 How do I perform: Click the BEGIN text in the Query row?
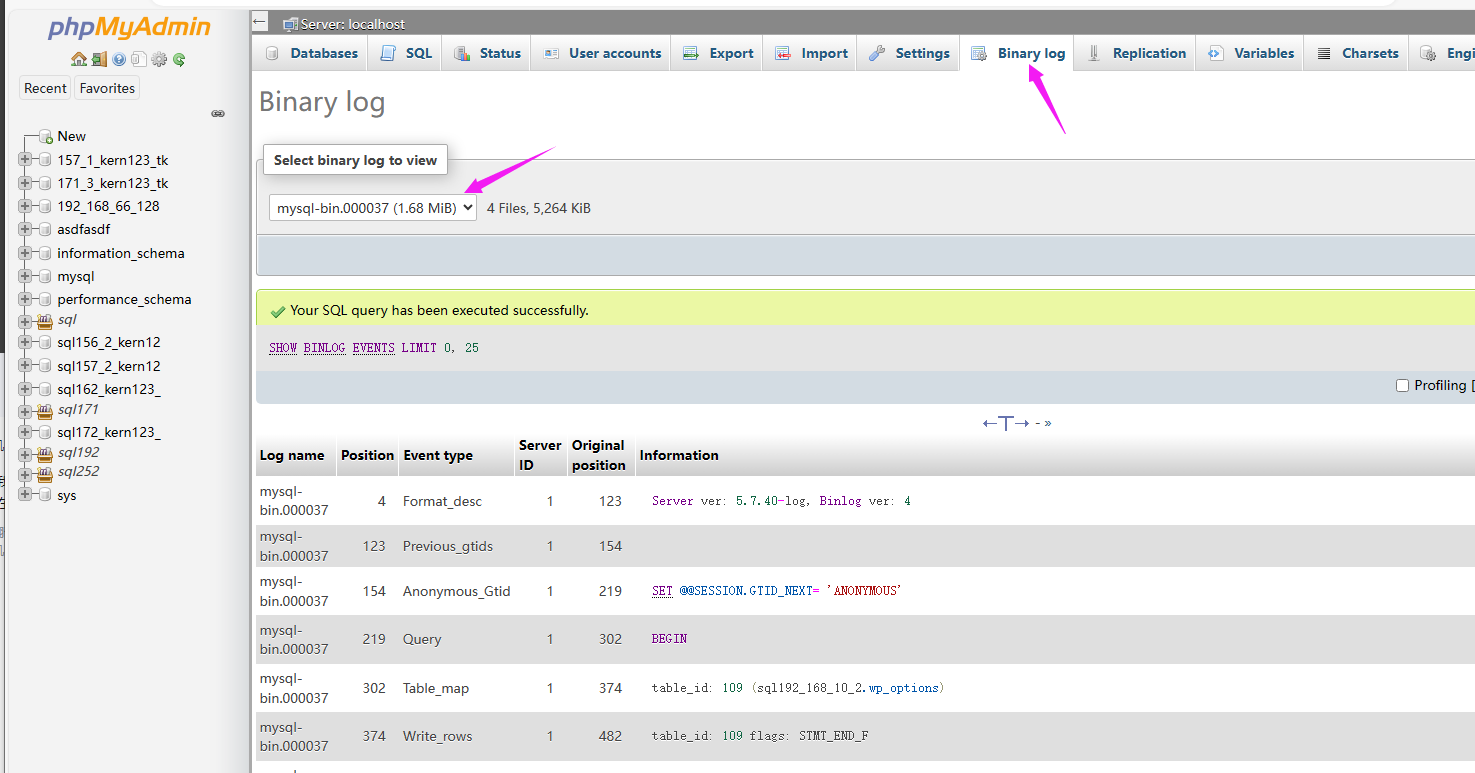pos(669,639)
